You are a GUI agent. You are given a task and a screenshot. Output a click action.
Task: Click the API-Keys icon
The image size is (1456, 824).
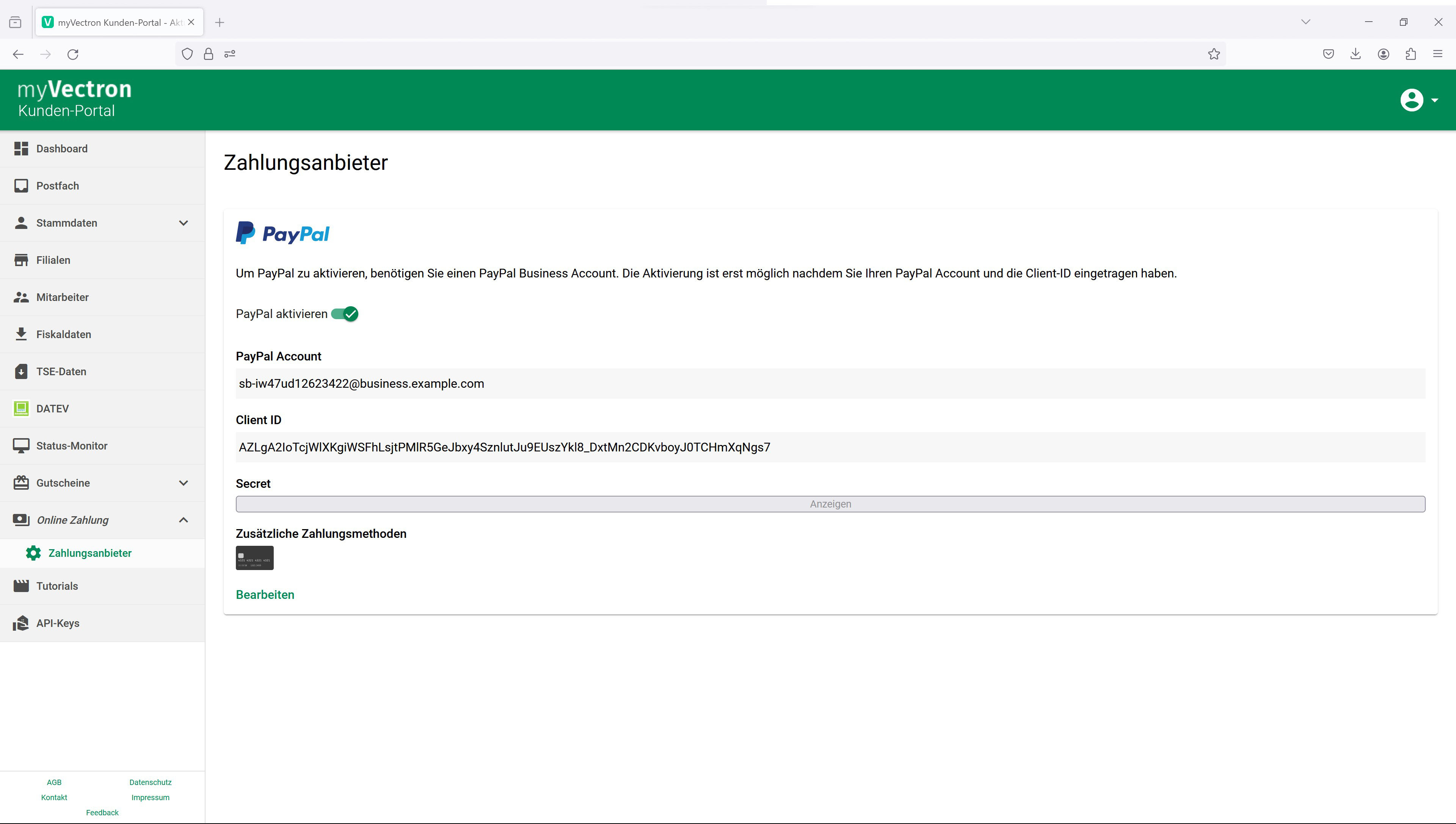click(21, 623)
